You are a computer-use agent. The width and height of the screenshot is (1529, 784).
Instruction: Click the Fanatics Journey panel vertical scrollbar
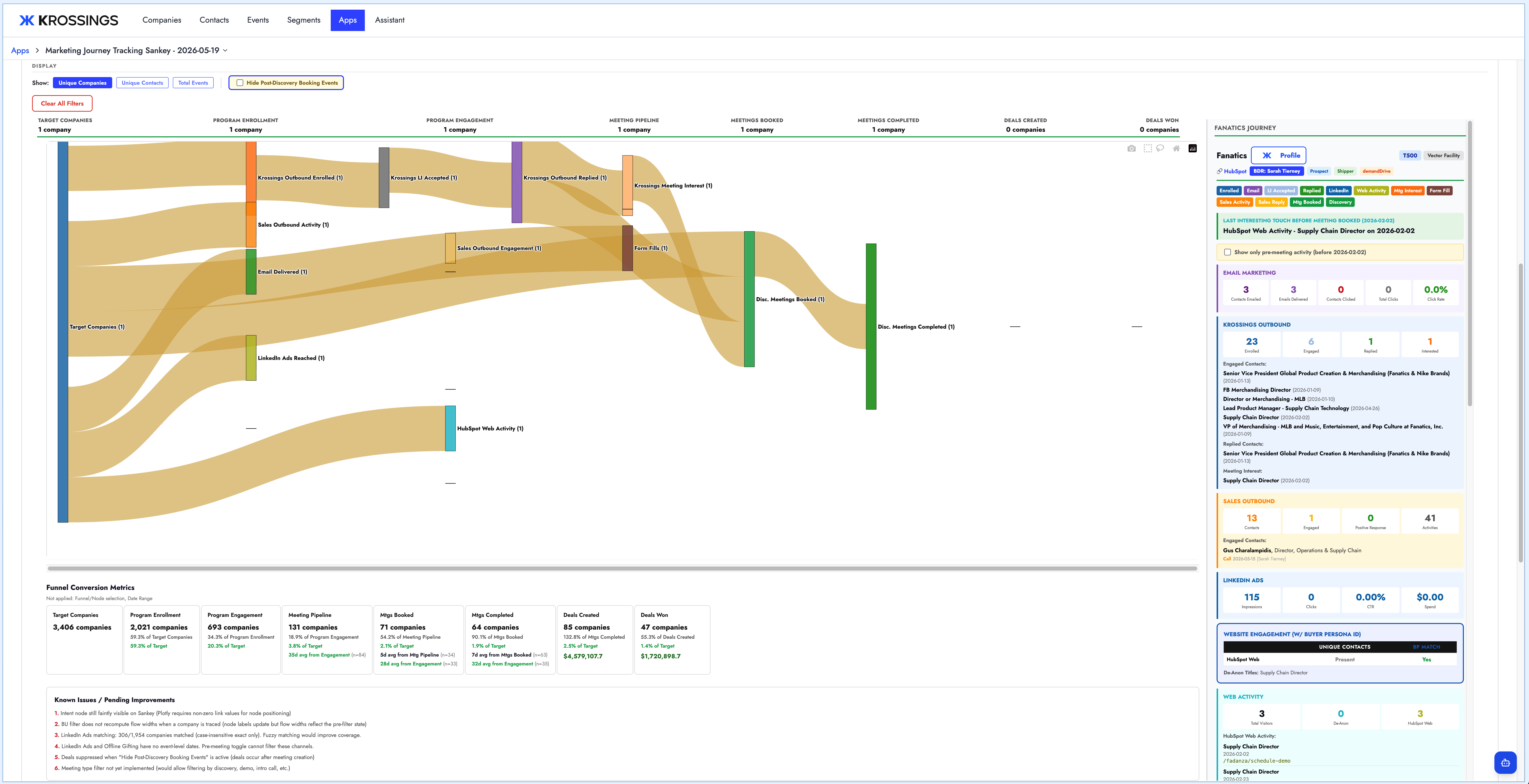(1470, 264)
